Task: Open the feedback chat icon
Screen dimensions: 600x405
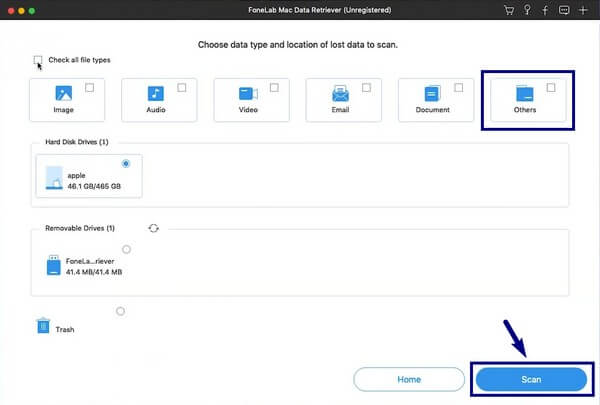Action: pyautogui.click(x=564, y=10)
